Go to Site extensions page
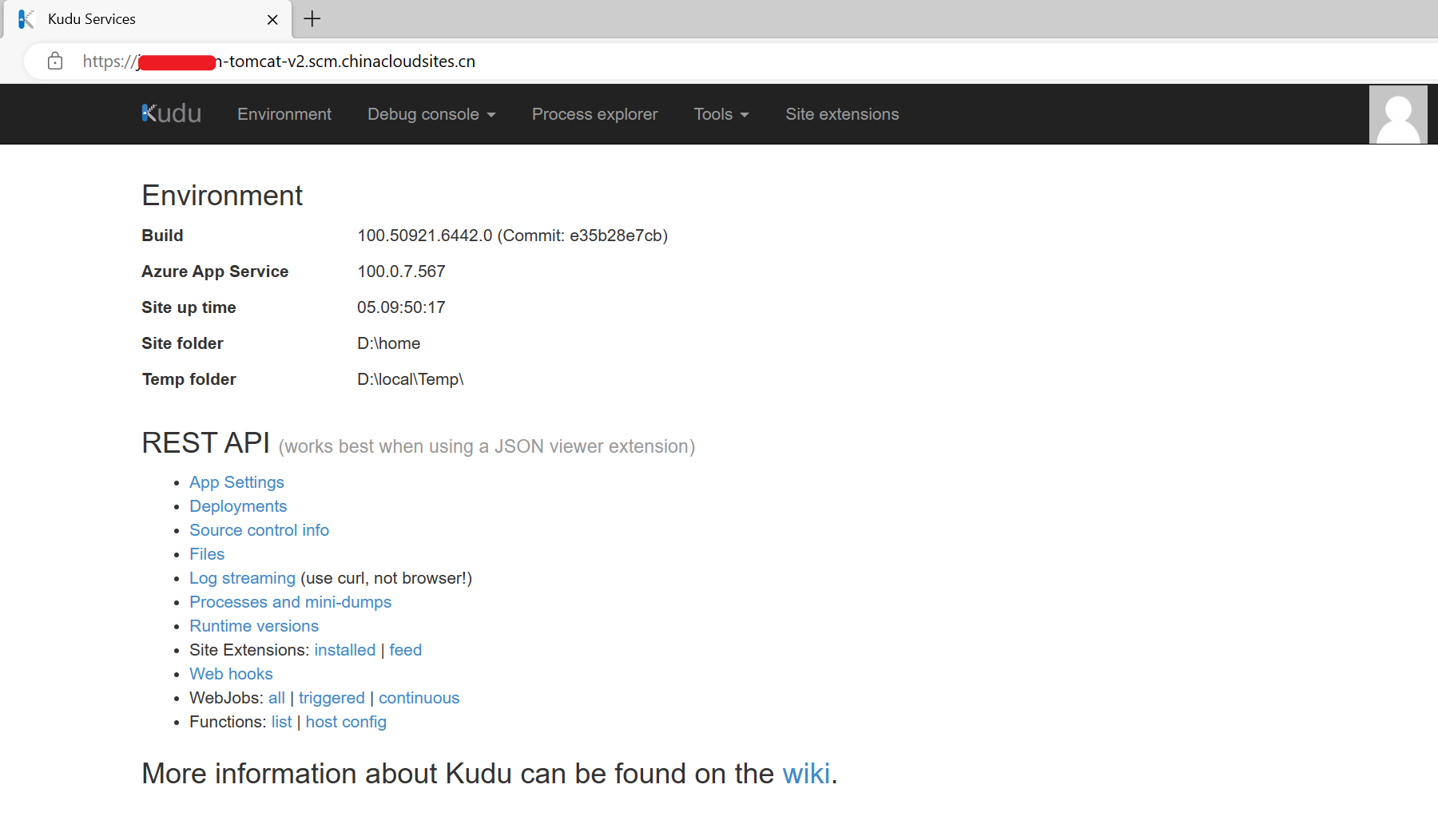This screenshot has height=840, width=1438. 842,114
